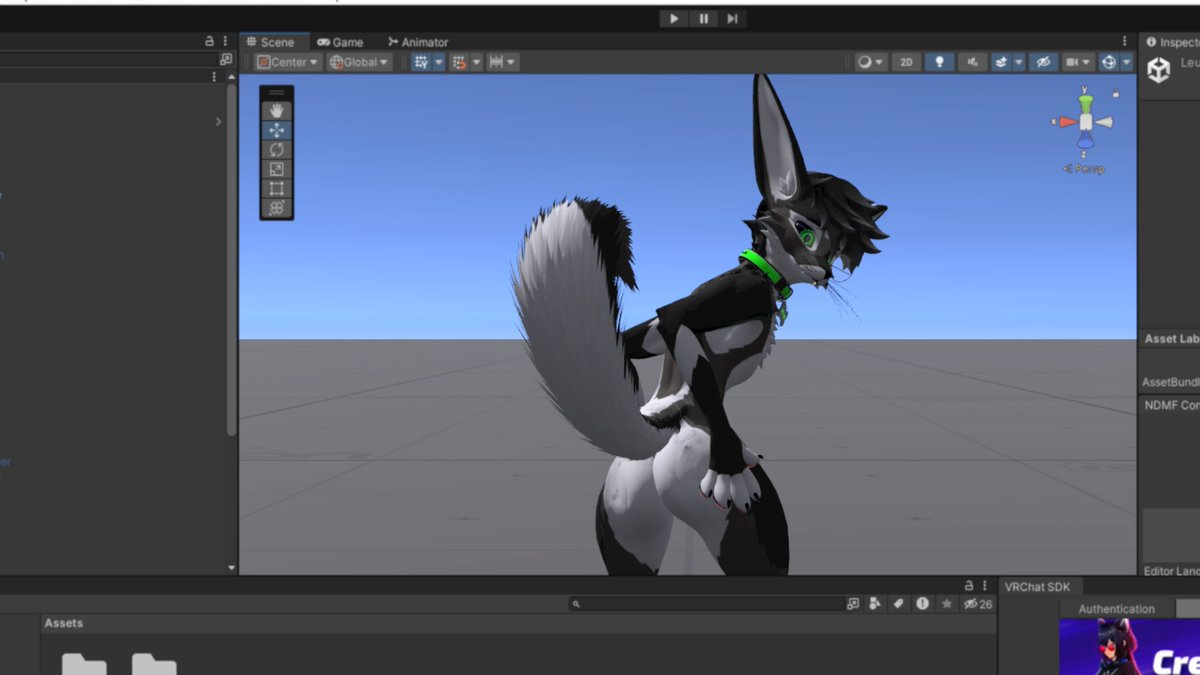Open the Project panel more options menu
This screenshot has width=1200, height=675.
[x=985, y=585]
